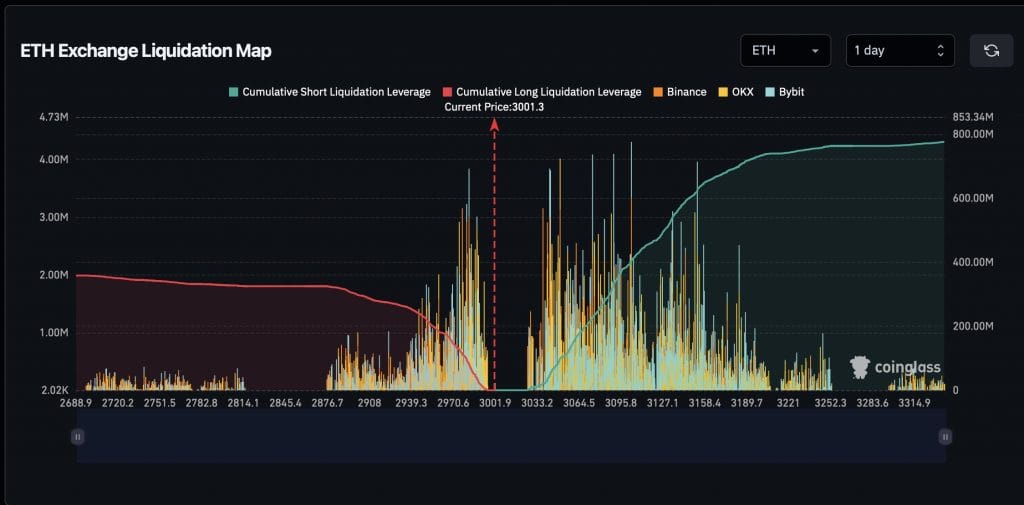Click the 2908 price axis label
Screen dimensions: 1024x505
click(369, 403)
